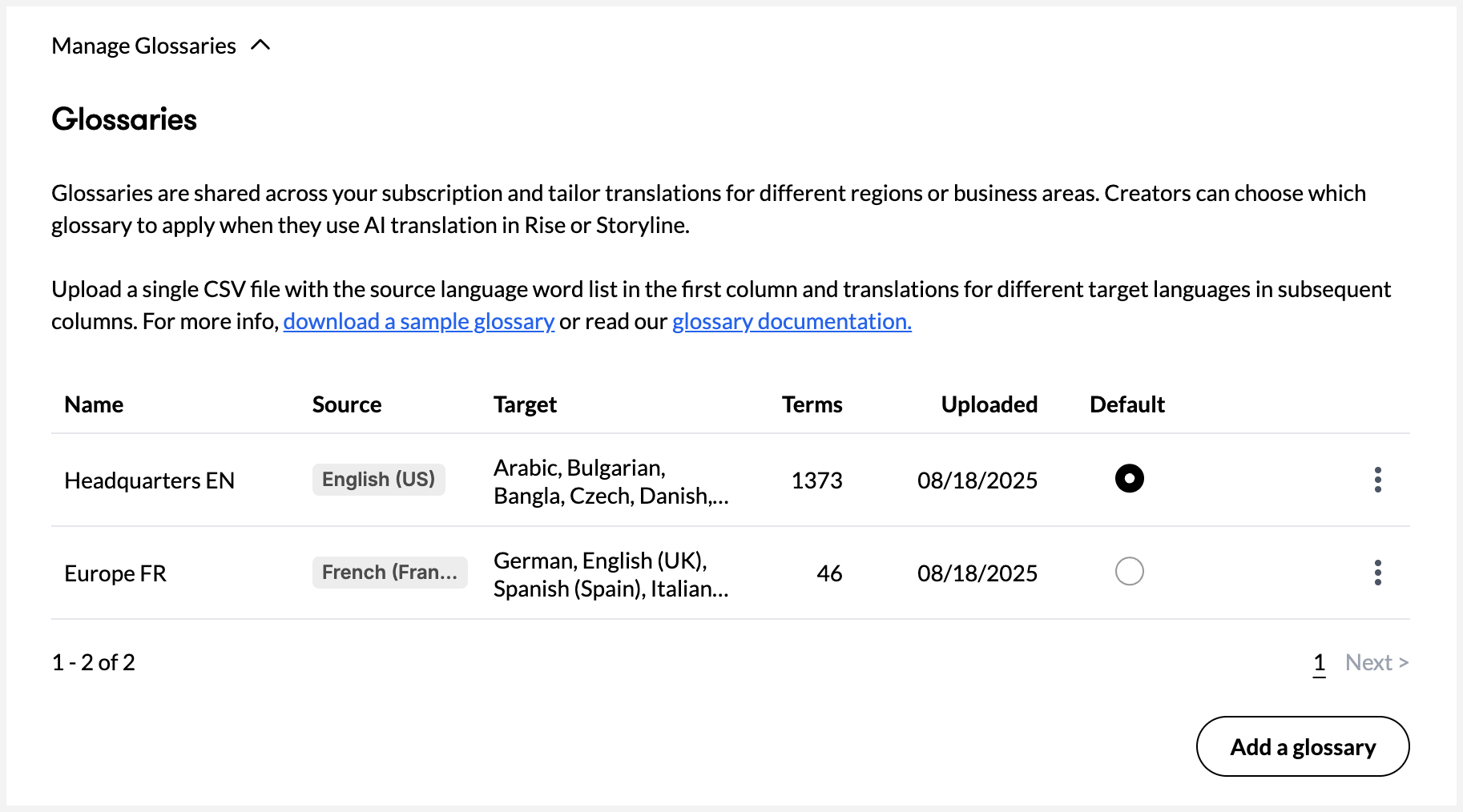Open the glossary documentation link
Screen dimensions: 1463x812
point(791,321)
